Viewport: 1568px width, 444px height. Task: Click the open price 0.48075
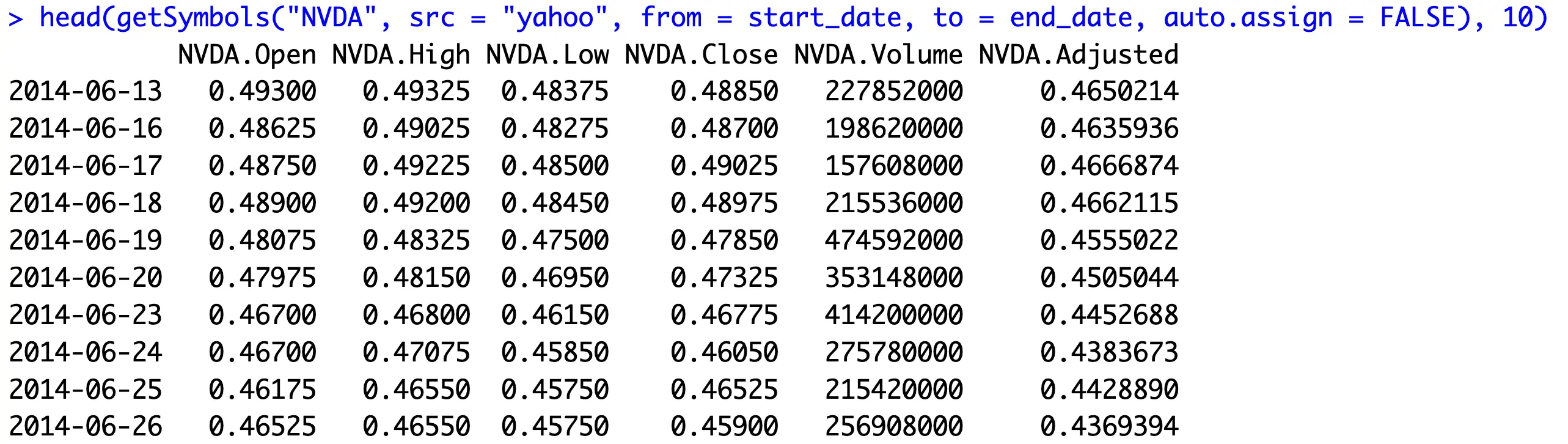coord(263,240)
